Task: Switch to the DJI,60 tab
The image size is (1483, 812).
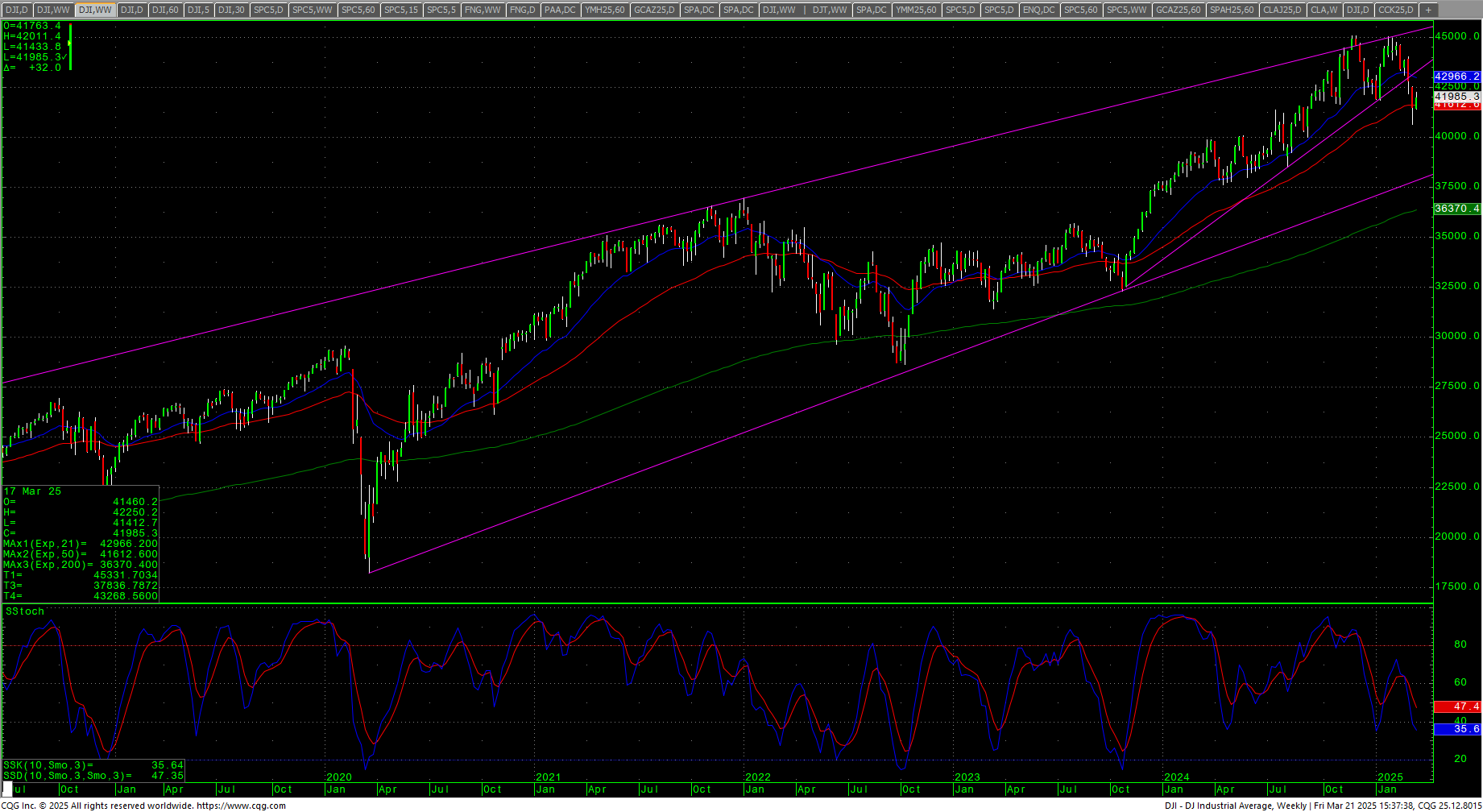Action: 165,10
